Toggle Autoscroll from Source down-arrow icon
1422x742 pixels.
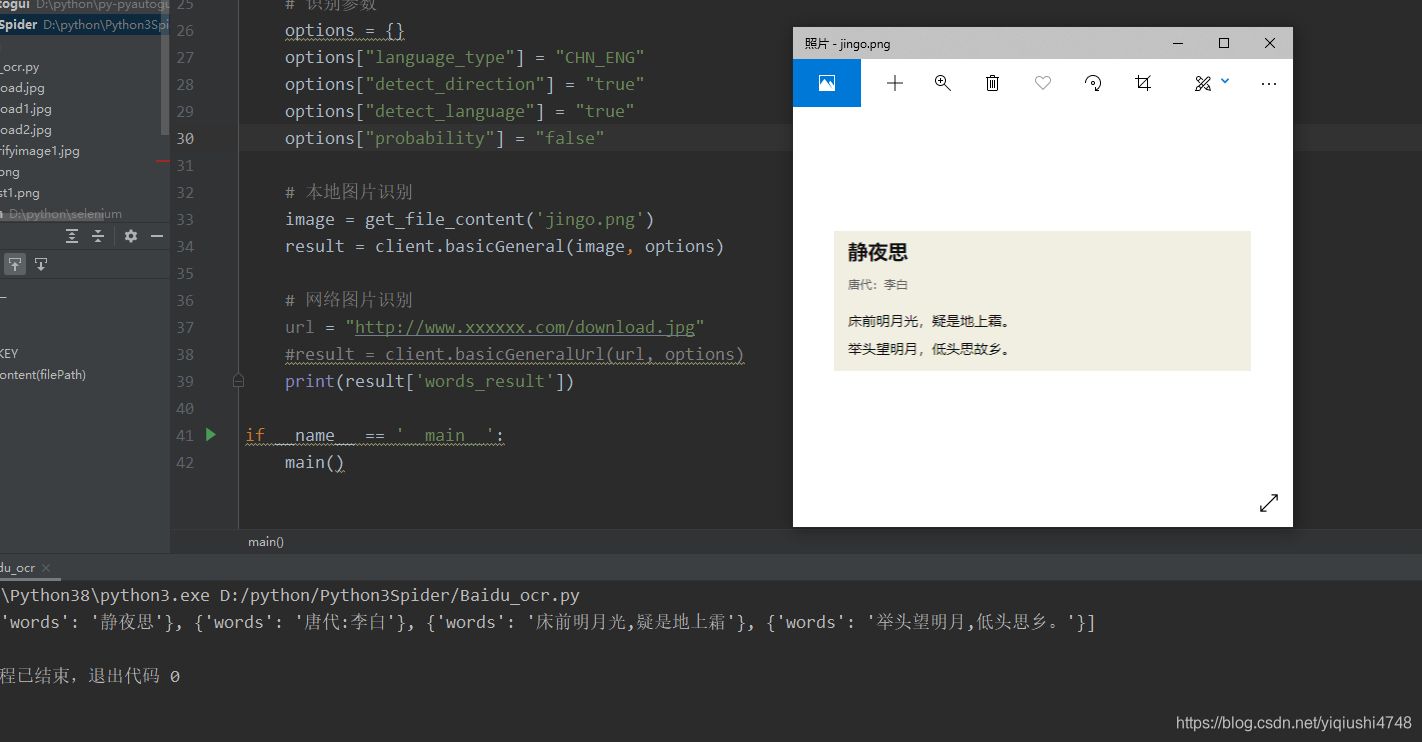(40, 264)
